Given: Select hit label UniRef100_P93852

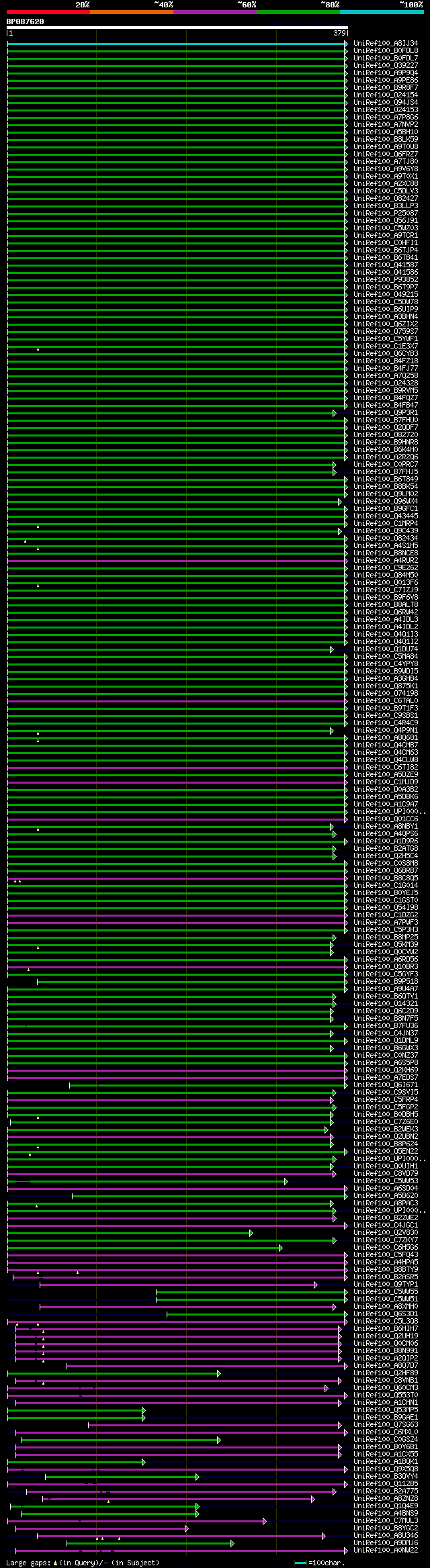Looking at the screenshot, I should tap(386, 280).
